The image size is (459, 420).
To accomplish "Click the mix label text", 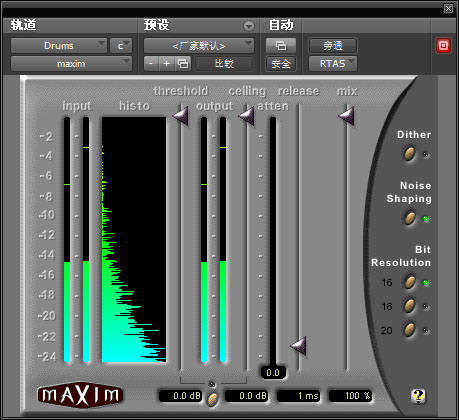I will click(347, 91).
